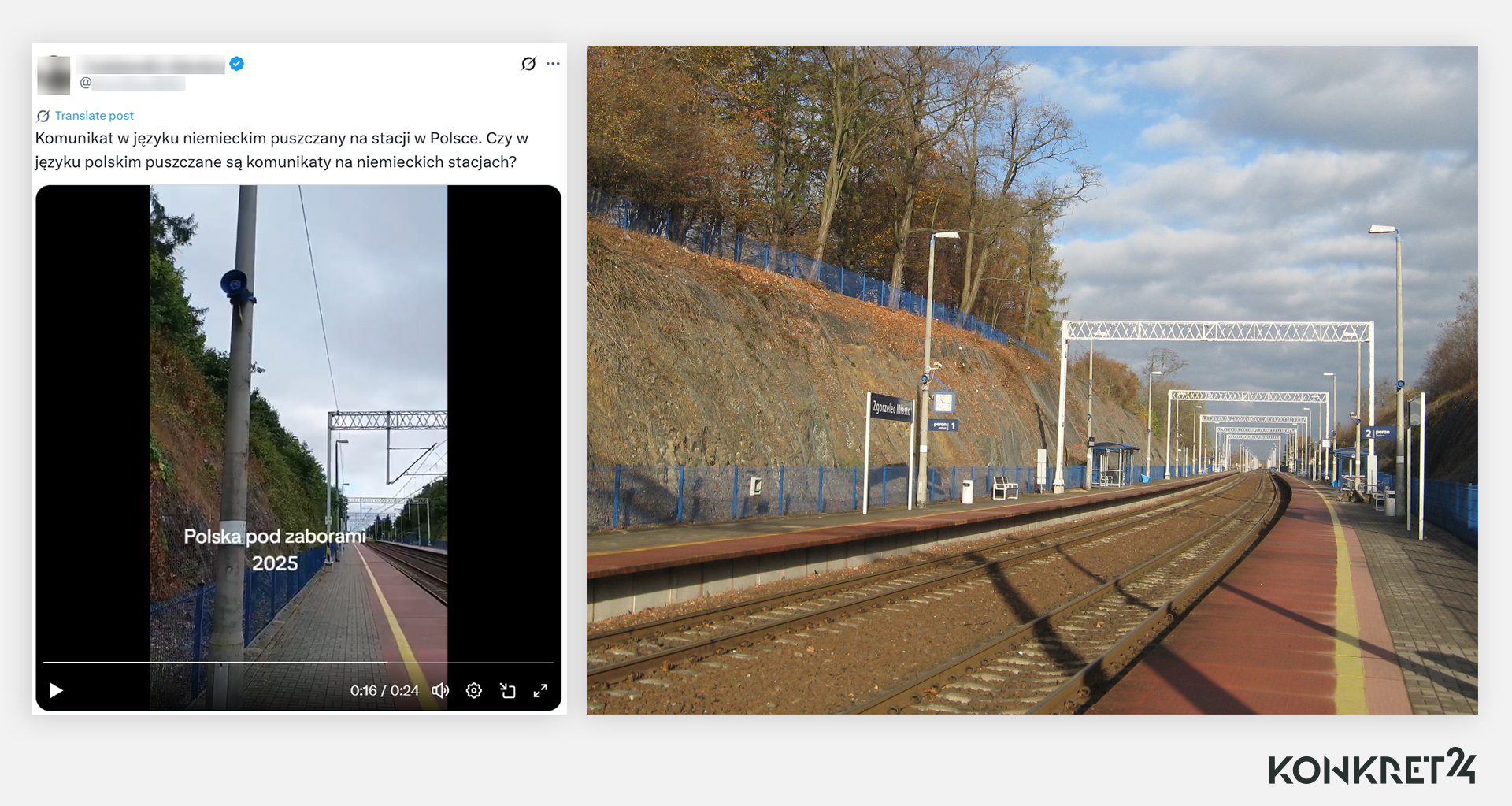Viewport: 1512px width, 806px height.
Task: Click the Zgorzelec Miasto station photo
Action: click(x=1032, y=380)
